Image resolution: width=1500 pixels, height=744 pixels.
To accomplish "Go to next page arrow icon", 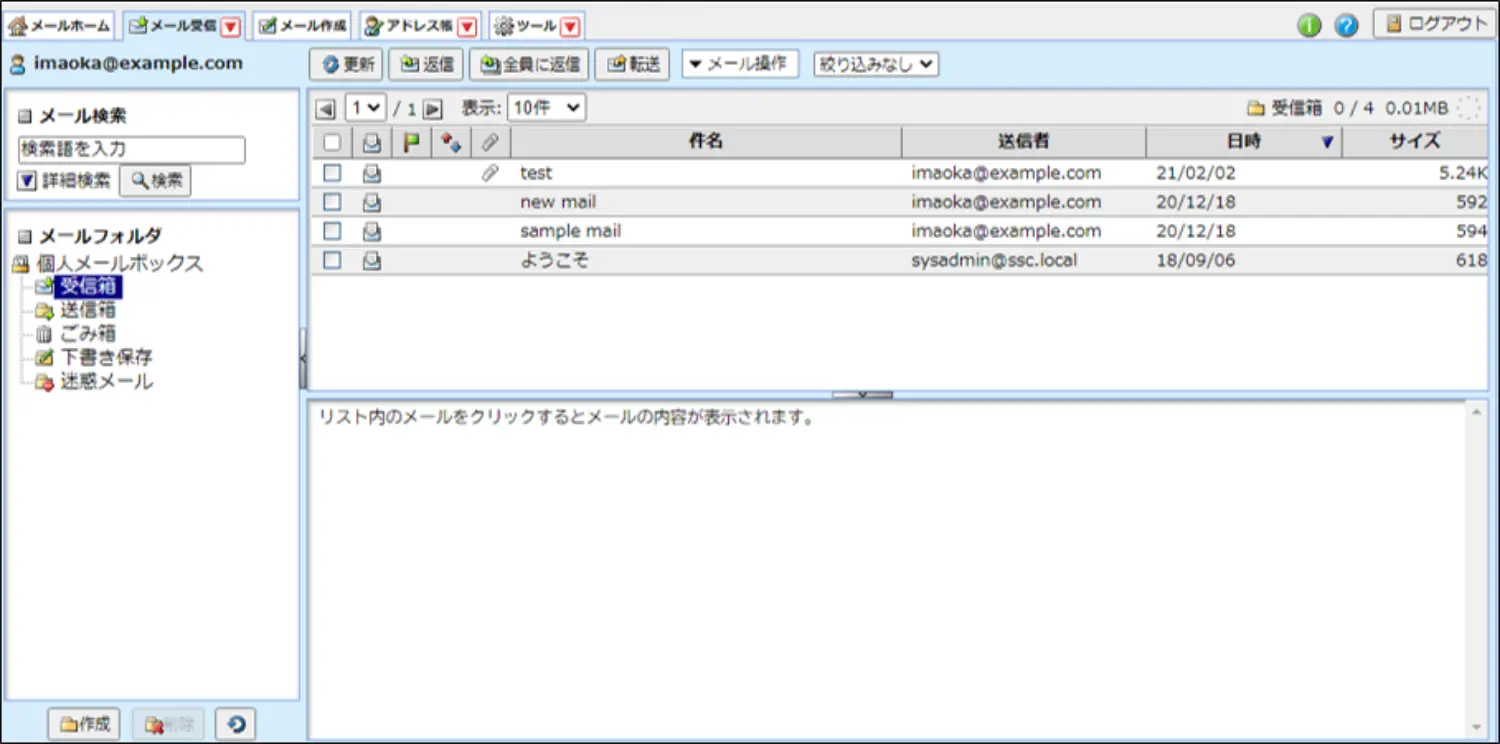I will coord(432,109).
